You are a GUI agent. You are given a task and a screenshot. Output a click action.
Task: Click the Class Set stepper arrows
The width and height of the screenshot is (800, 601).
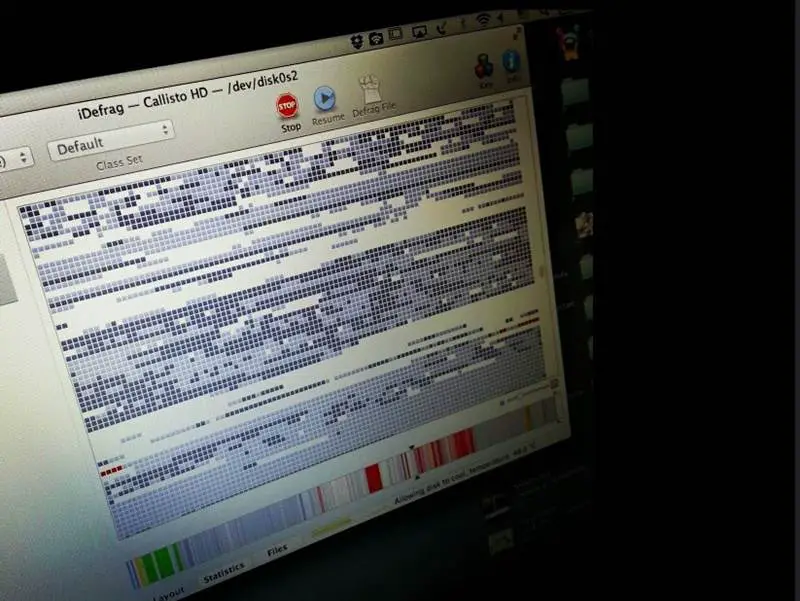(x=164, y=130)
